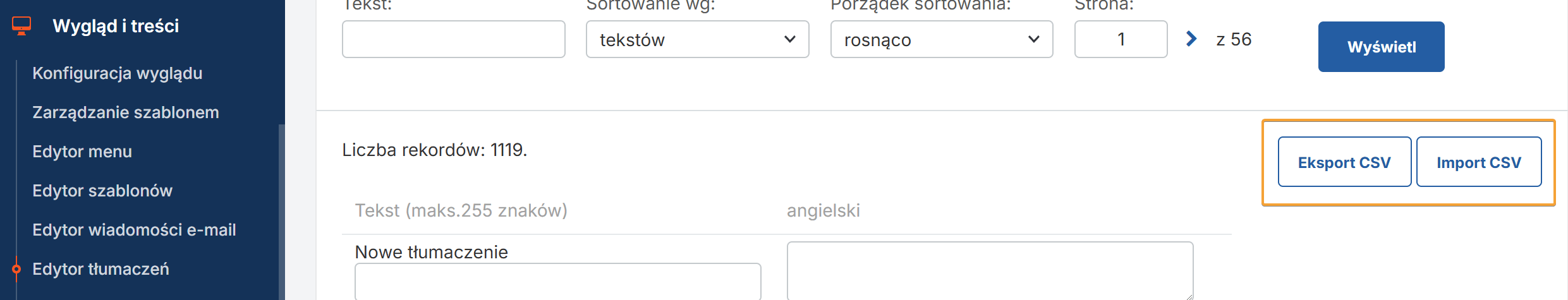1568x300 pixels.
Task: Select Zarządzanie szablonem menu item
Action: pos(126,112)
